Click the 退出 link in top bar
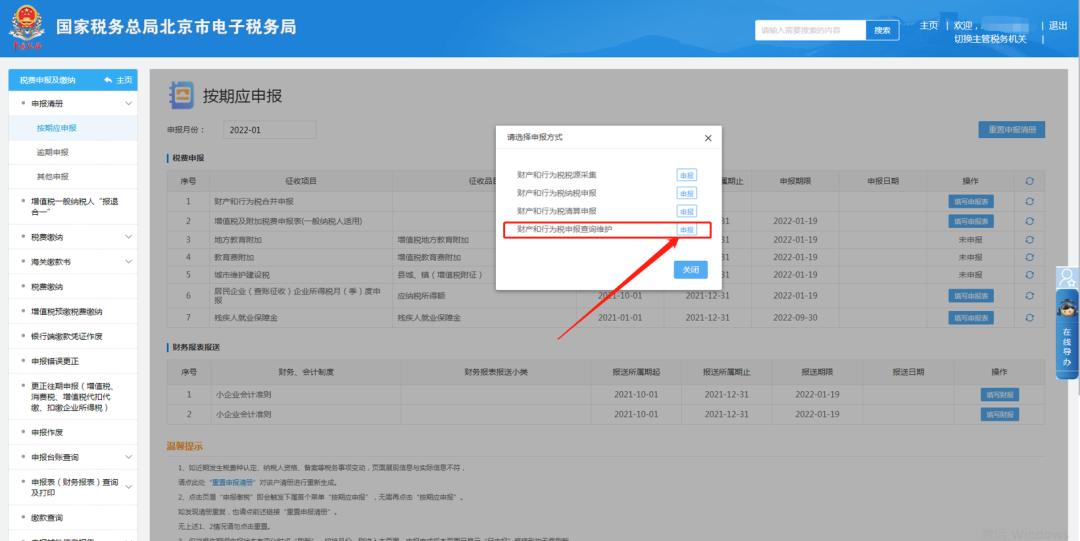Image resolution: width=1080 pixels, height=541 pixels. click(1058, 25)
